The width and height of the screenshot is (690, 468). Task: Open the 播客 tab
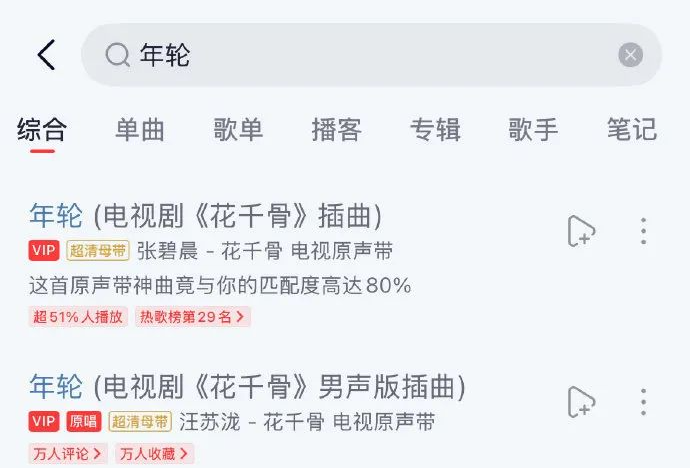point(337,129)
